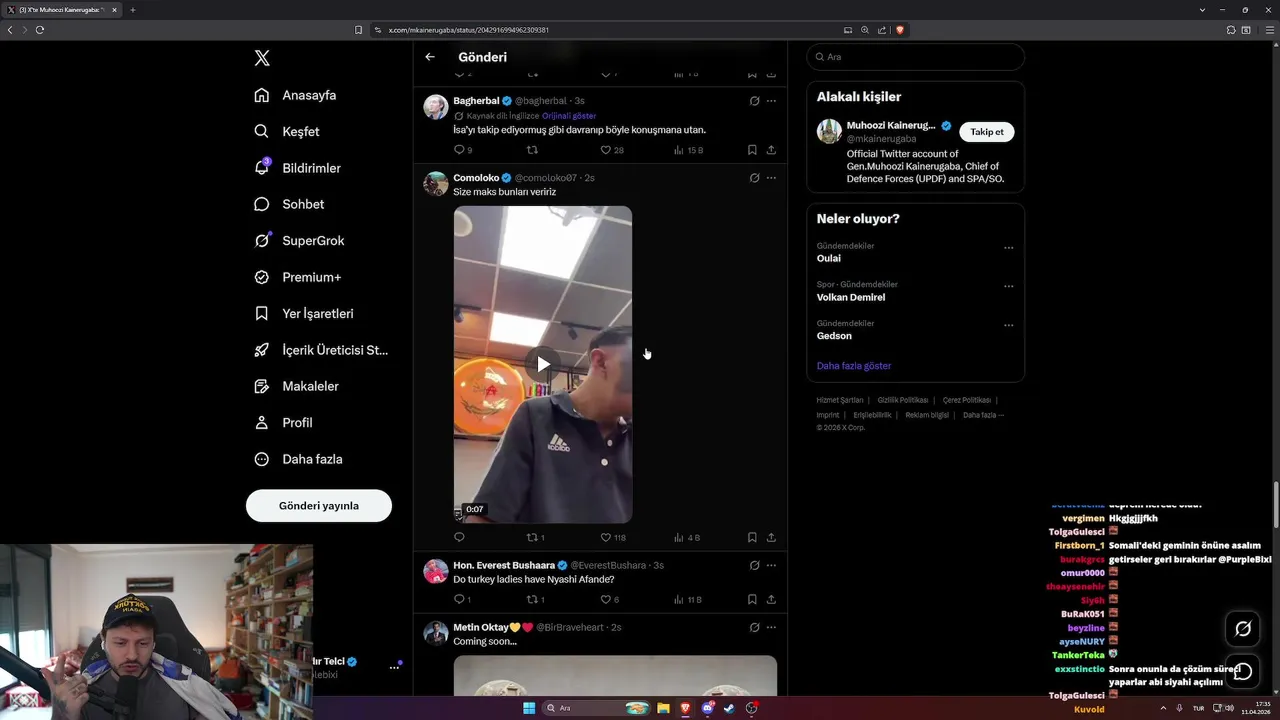Open Gedson trending topic
This screenshot has width=1280, height=720.
(x=834, y=336)
